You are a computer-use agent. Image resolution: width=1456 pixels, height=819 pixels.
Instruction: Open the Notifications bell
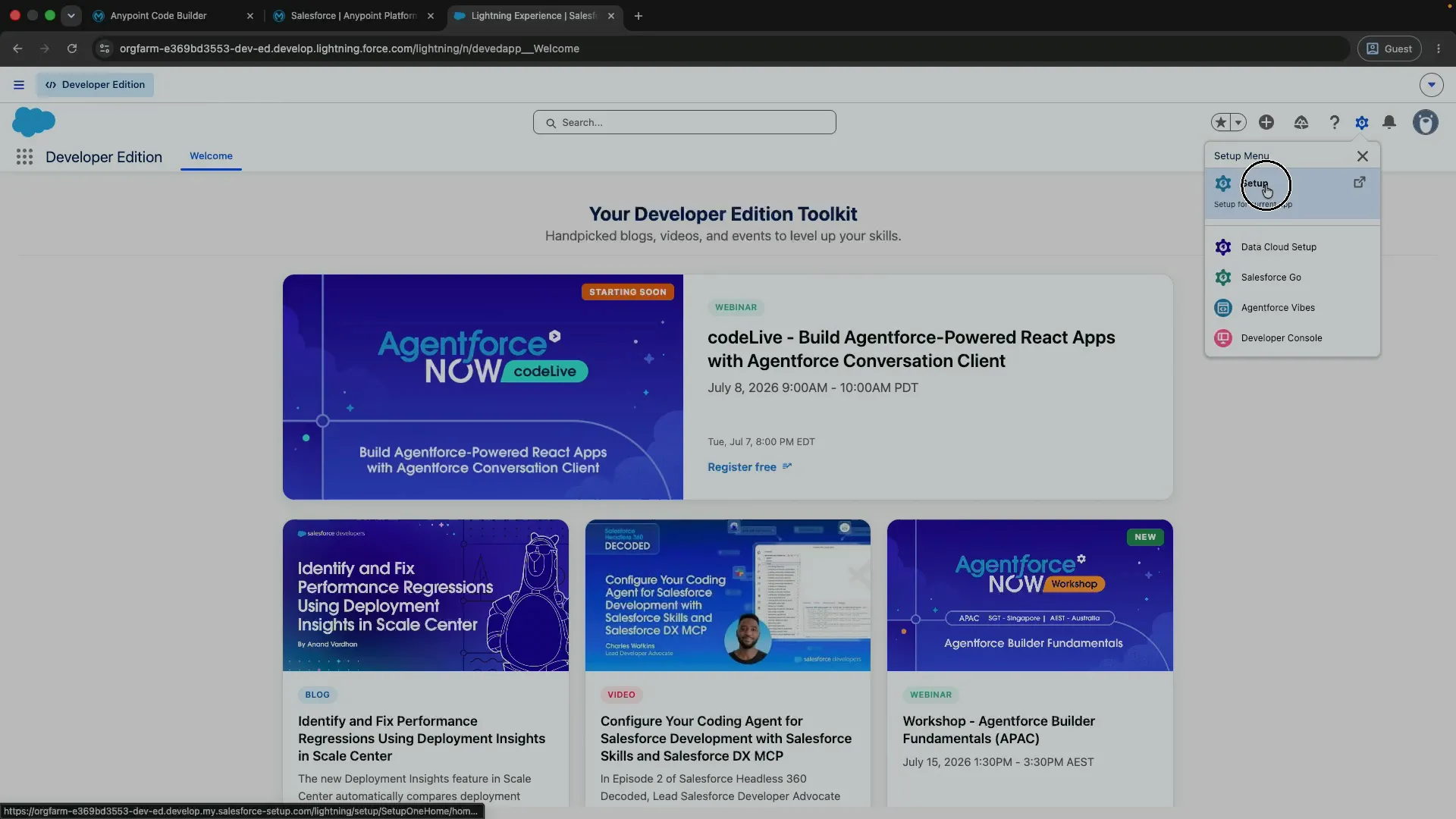tap(1389, 122)
